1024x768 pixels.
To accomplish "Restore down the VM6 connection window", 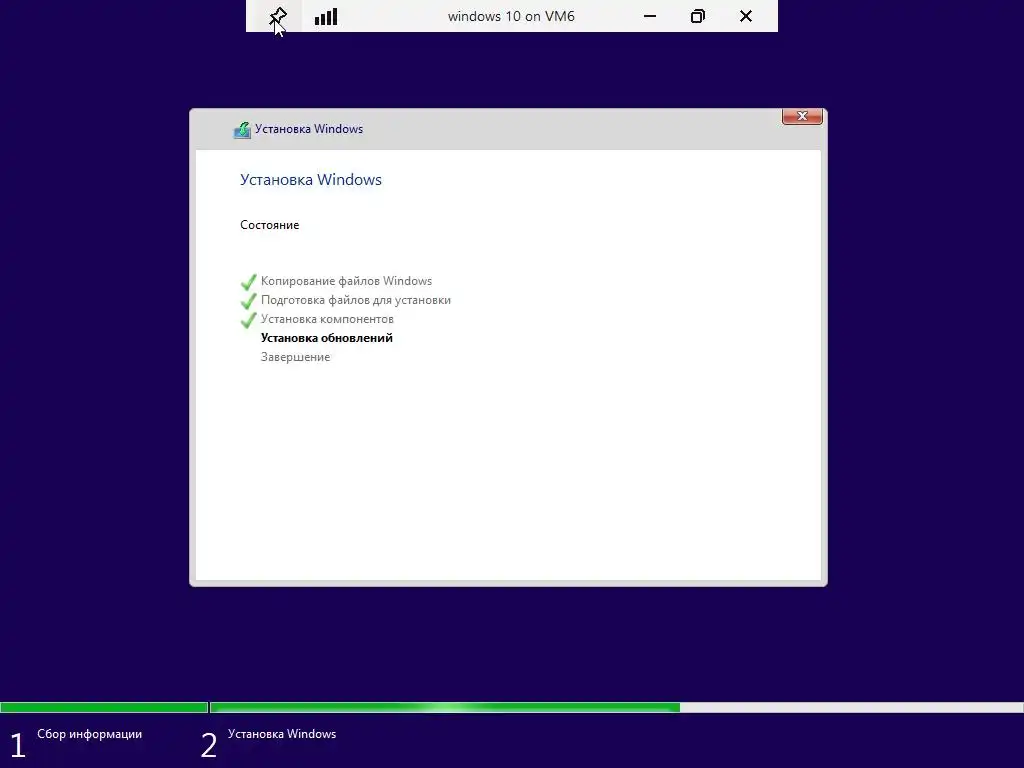I will [697, 16].
